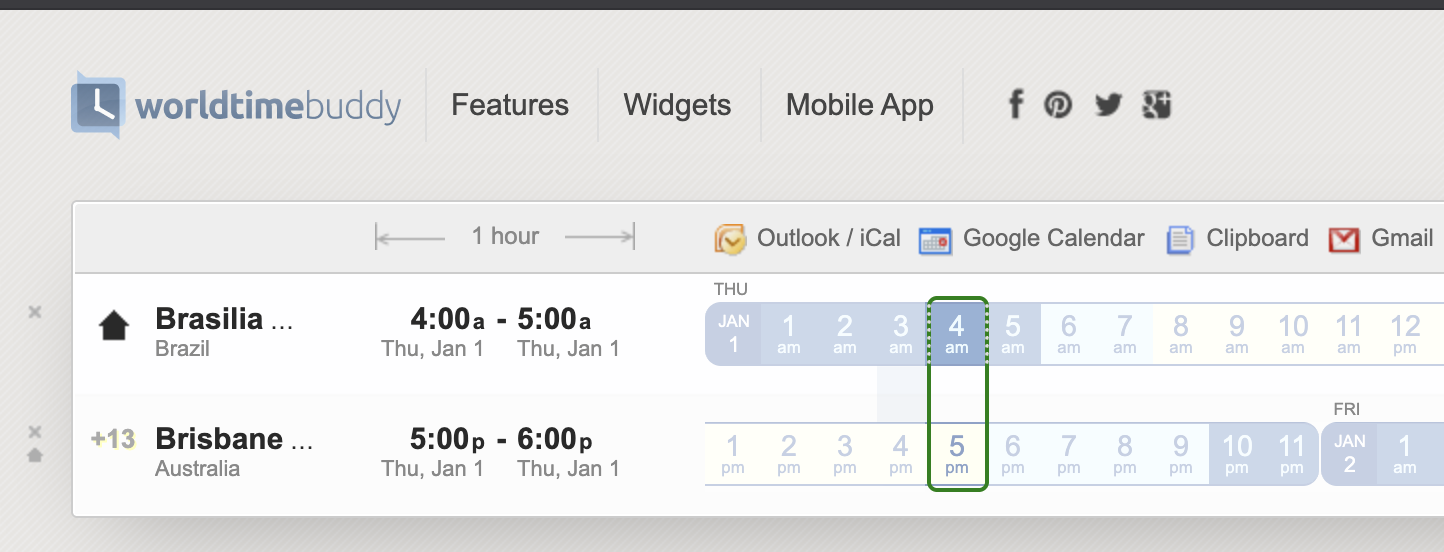Viewport: 1444px width, 552px height.
Task: Open the Widgets menu item
Action: pyautogui.click(x=677, y=105)
